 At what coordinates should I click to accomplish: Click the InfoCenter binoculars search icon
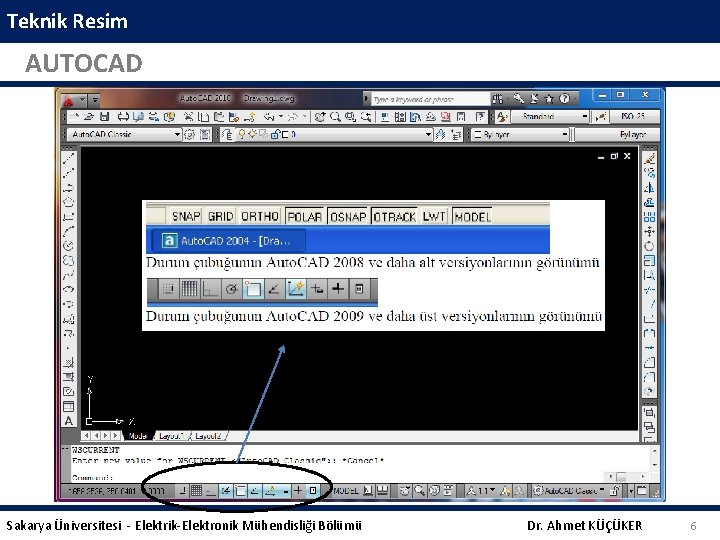click(x=497, y=98)
